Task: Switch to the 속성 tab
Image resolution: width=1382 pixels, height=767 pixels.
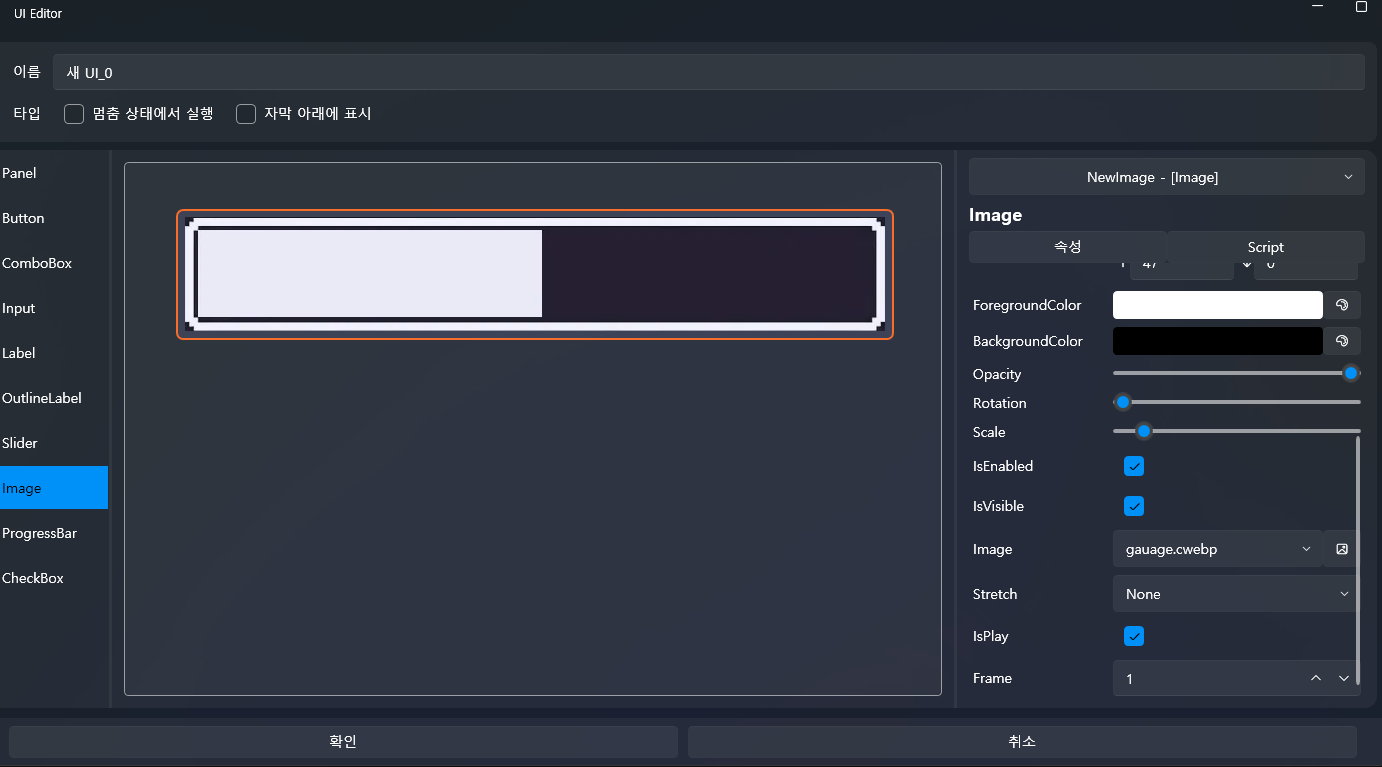Action: [1067, 247]
